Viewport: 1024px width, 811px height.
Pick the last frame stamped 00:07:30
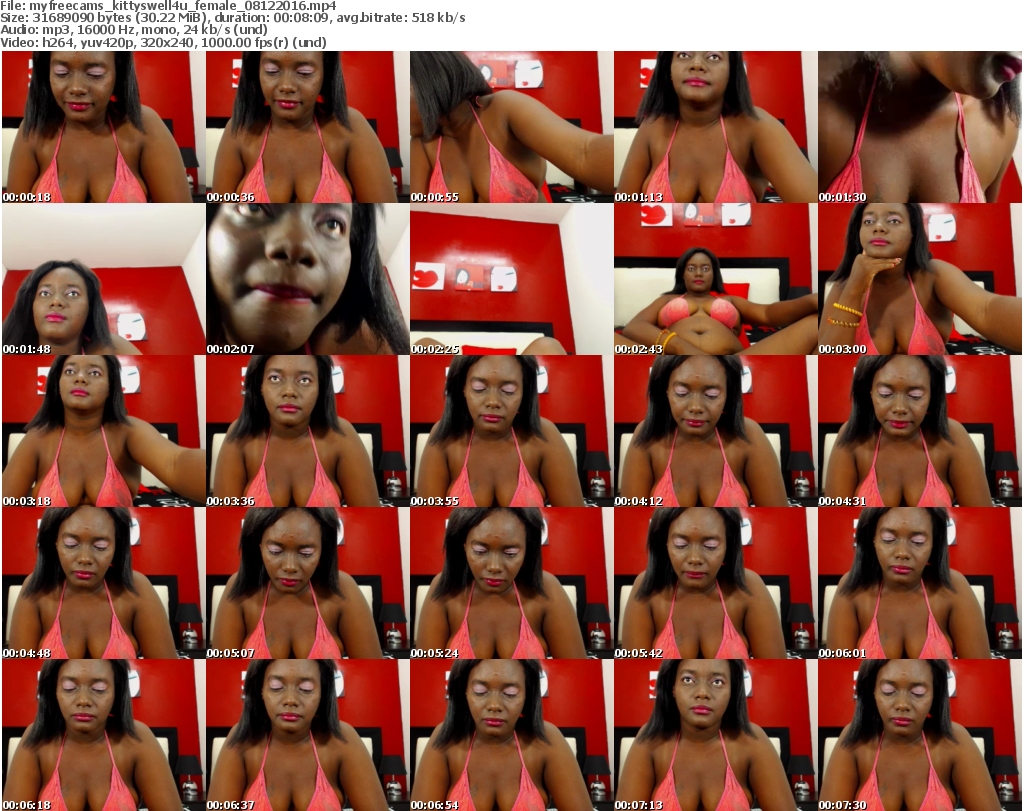920,735
